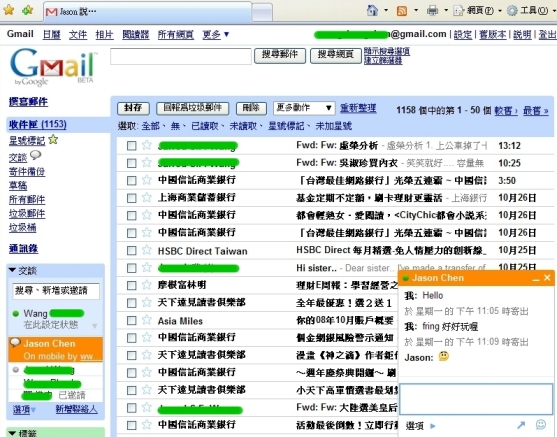The image size is (557, 437).
Task: Click the 回報為垃圾郵件 button
Action: click(x=193, y=108)
